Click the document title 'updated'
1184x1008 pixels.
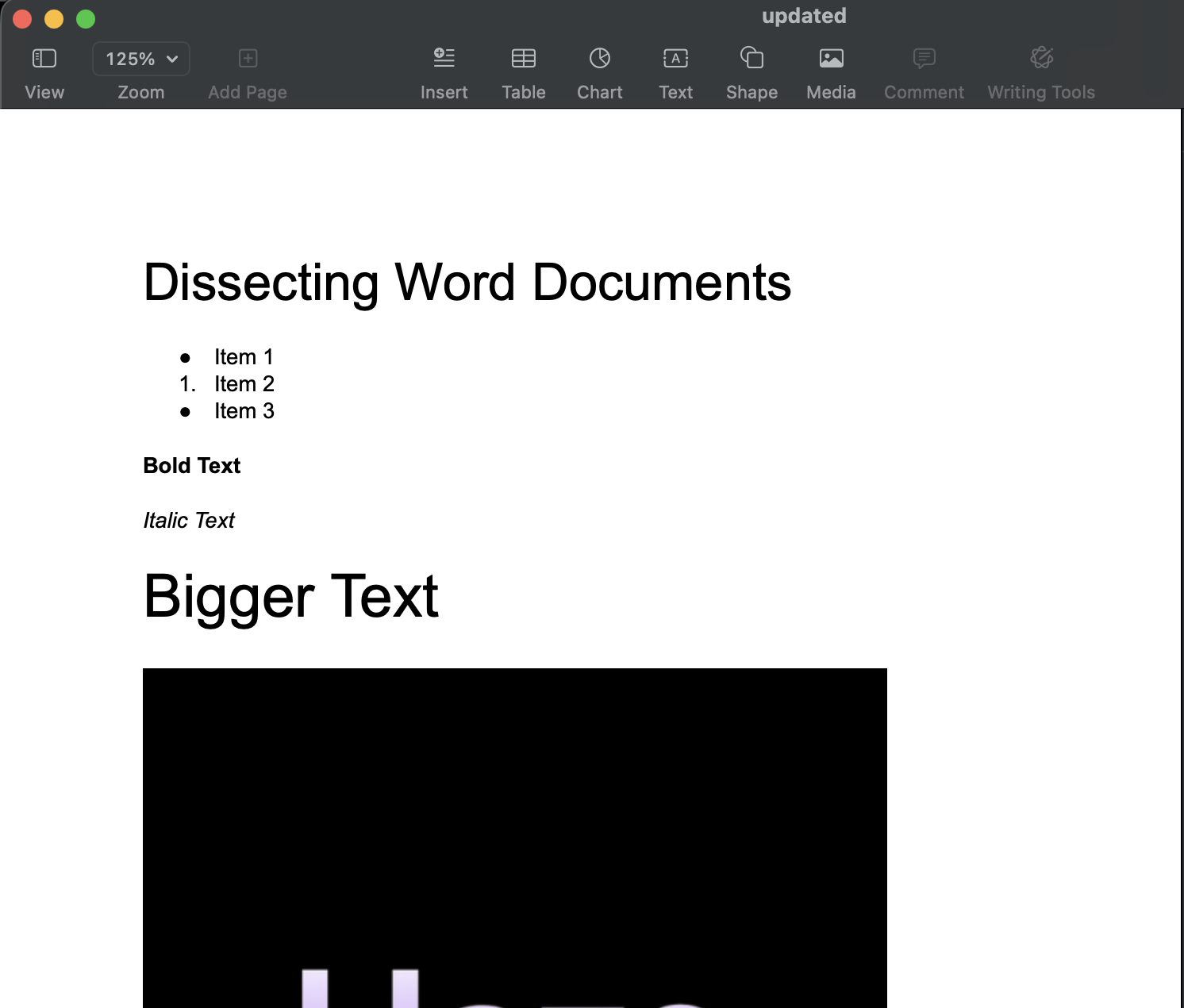click(x=803, y=16)
